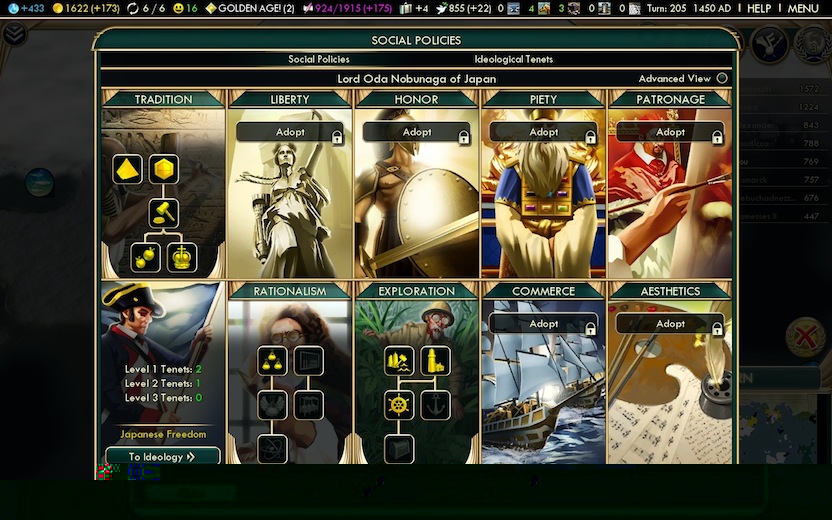The image size is (832, 520).
Task: Switch to the Ideological Tenets tab
Action: 514,59
